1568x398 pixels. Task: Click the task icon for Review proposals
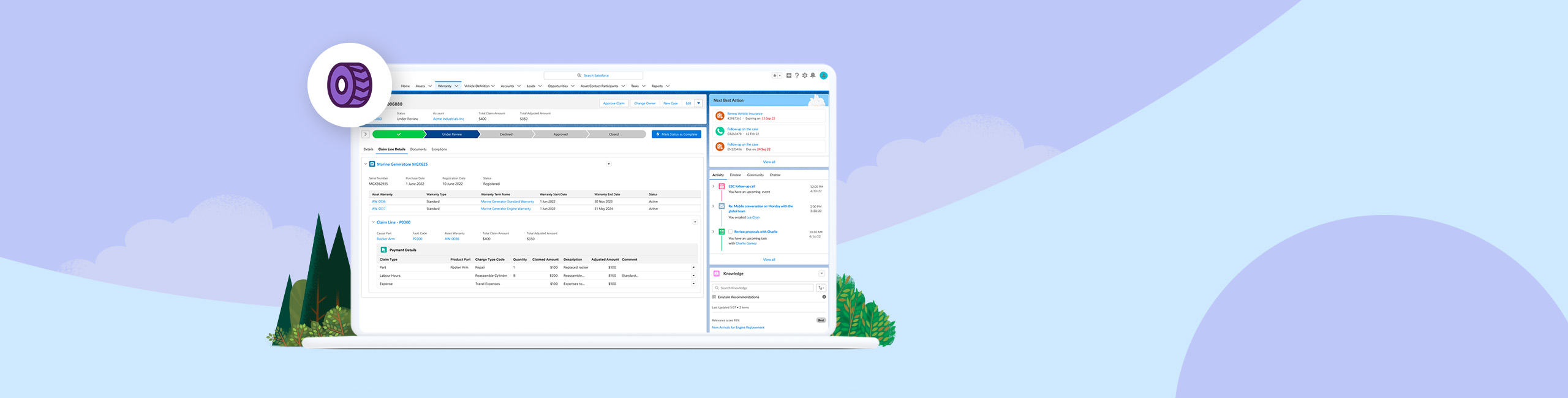722,231
